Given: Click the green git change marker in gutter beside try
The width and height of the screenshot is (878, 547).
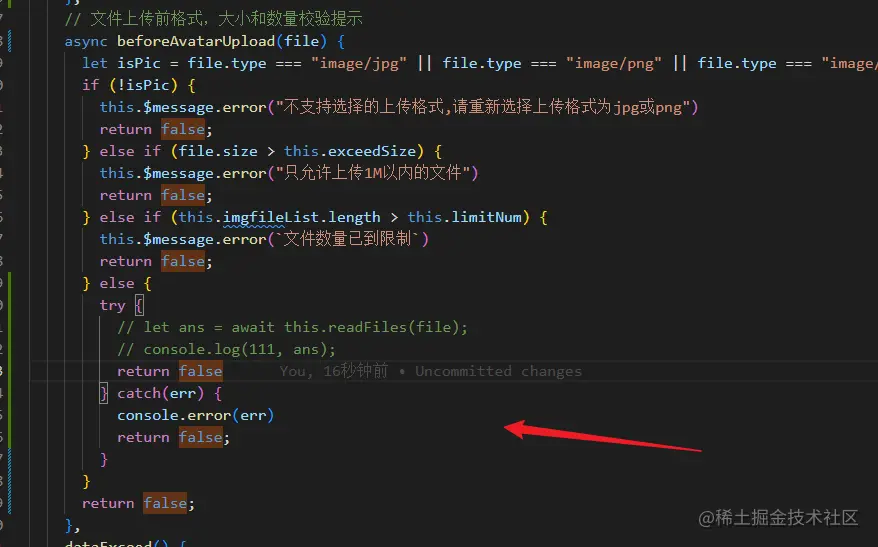Looking at the screenshot, I should point(10,306).
